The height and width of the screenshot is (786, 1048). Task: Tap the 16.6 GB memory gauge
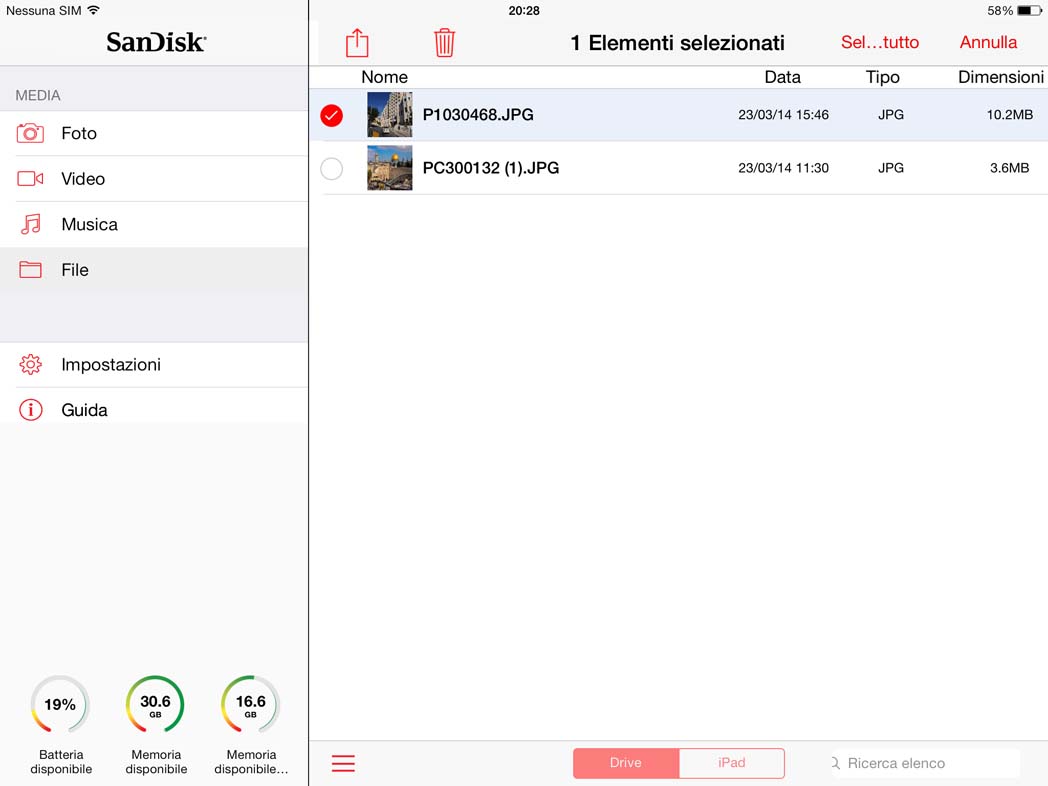251,704
